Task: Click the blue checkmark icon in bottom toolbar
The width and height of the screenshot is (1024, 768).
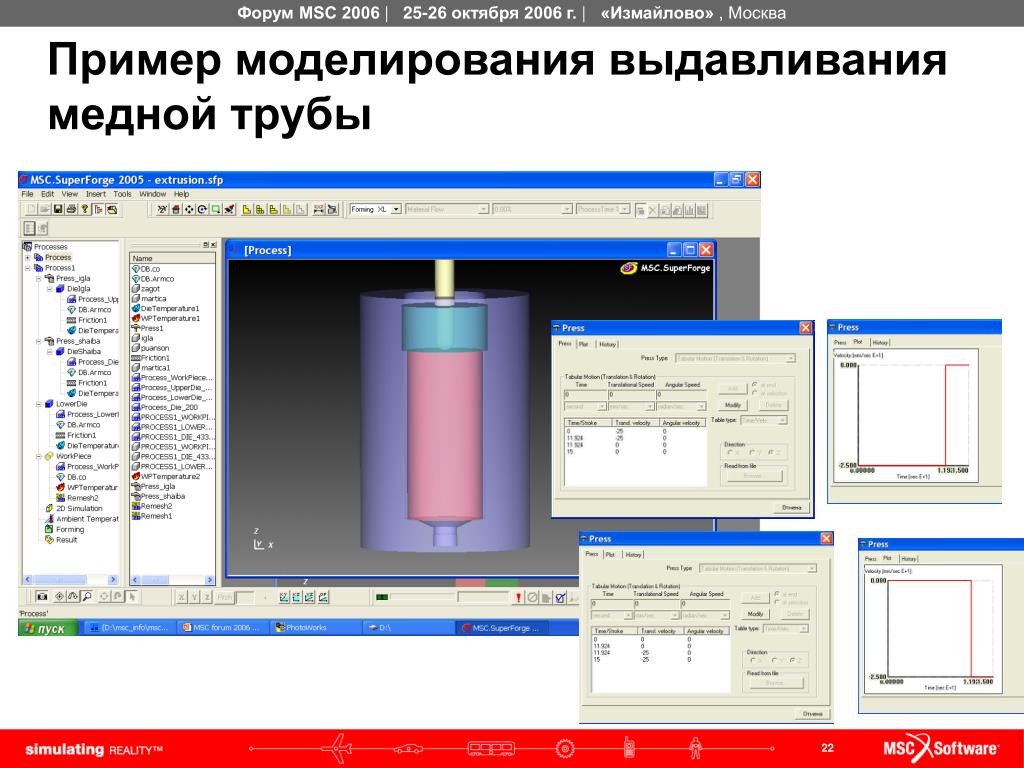Action: (560, 597)
